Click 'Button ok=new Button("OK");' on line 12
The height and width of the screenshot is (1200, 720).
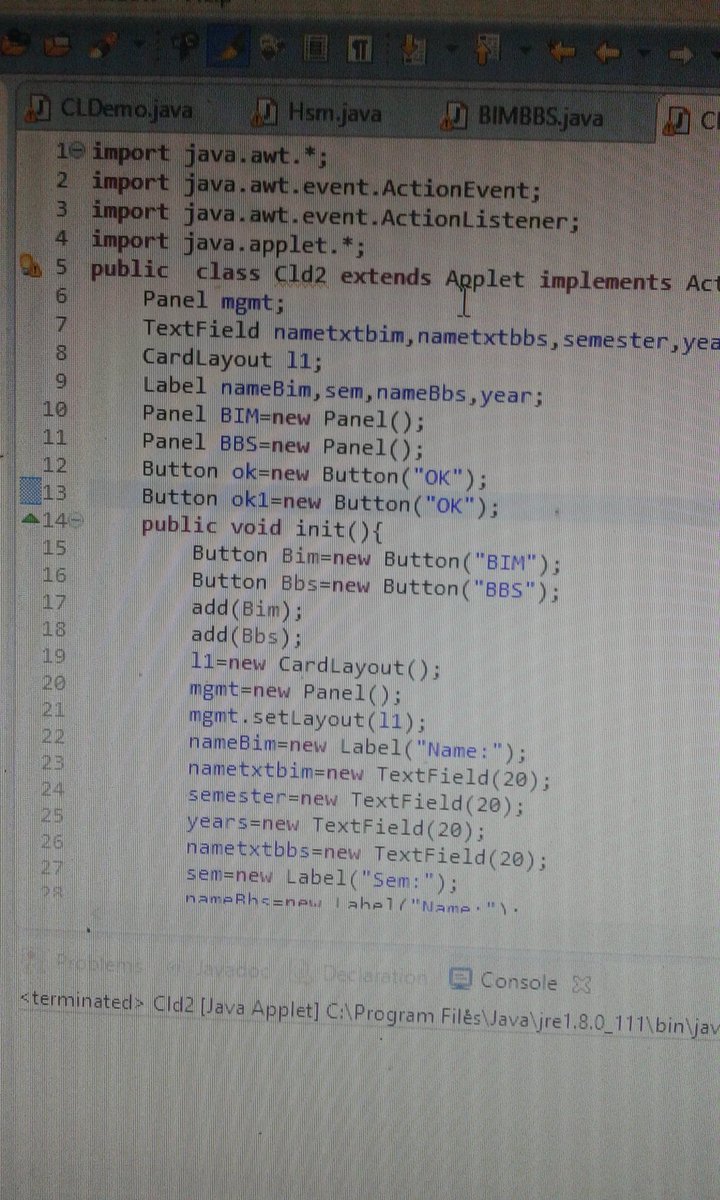pos(314,473)
